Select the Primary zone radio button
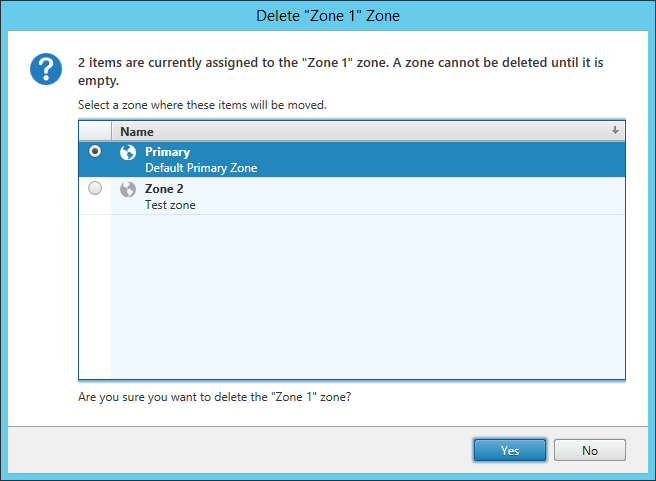 pyautogui.click(x=95, y=151)
